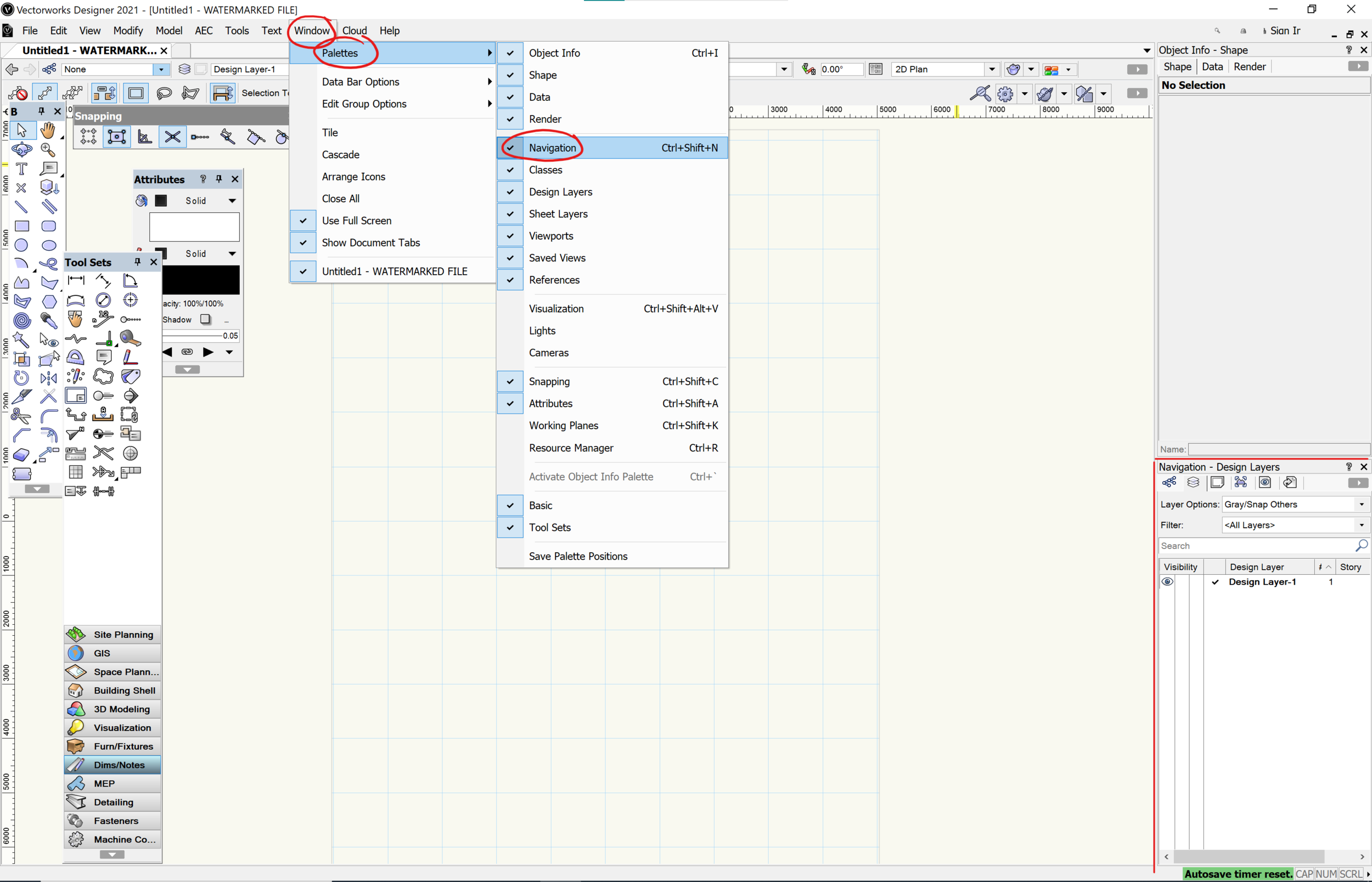Open the GIS tool set
Viewport: 1372px width, 882px height.
pos(113,653)
